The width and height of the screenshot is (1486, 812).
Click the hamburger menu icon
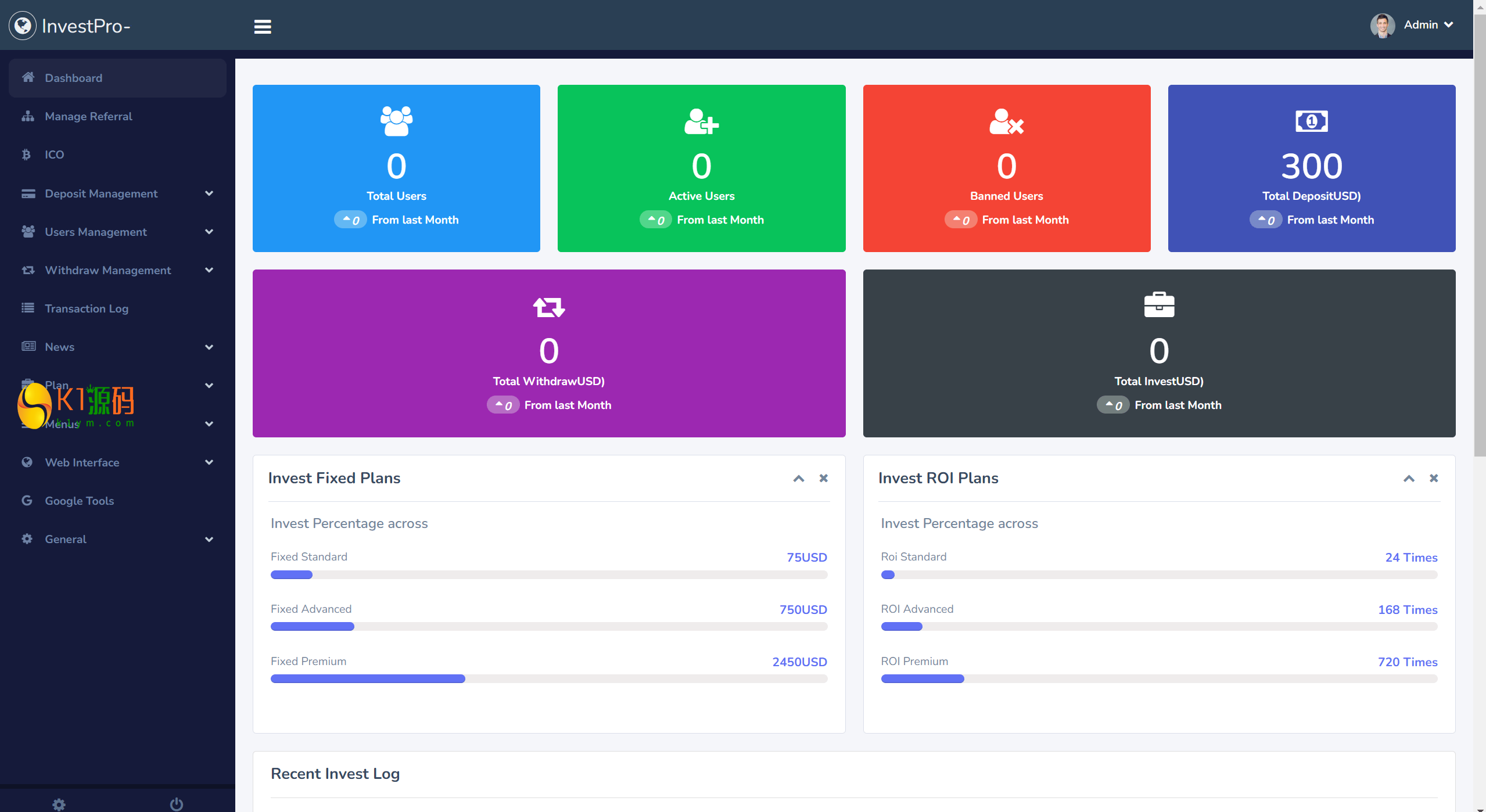click(x=263, y=27)
